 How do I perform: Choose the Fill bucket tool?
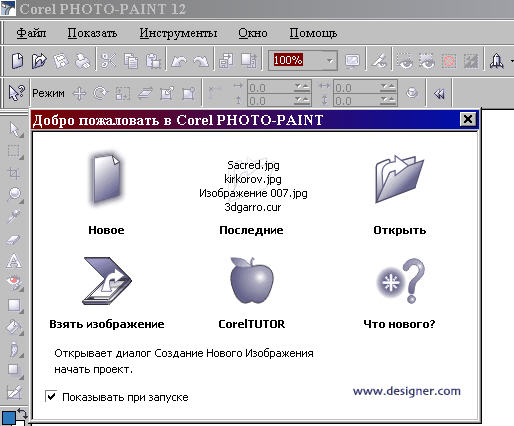[x=14, y=327]
